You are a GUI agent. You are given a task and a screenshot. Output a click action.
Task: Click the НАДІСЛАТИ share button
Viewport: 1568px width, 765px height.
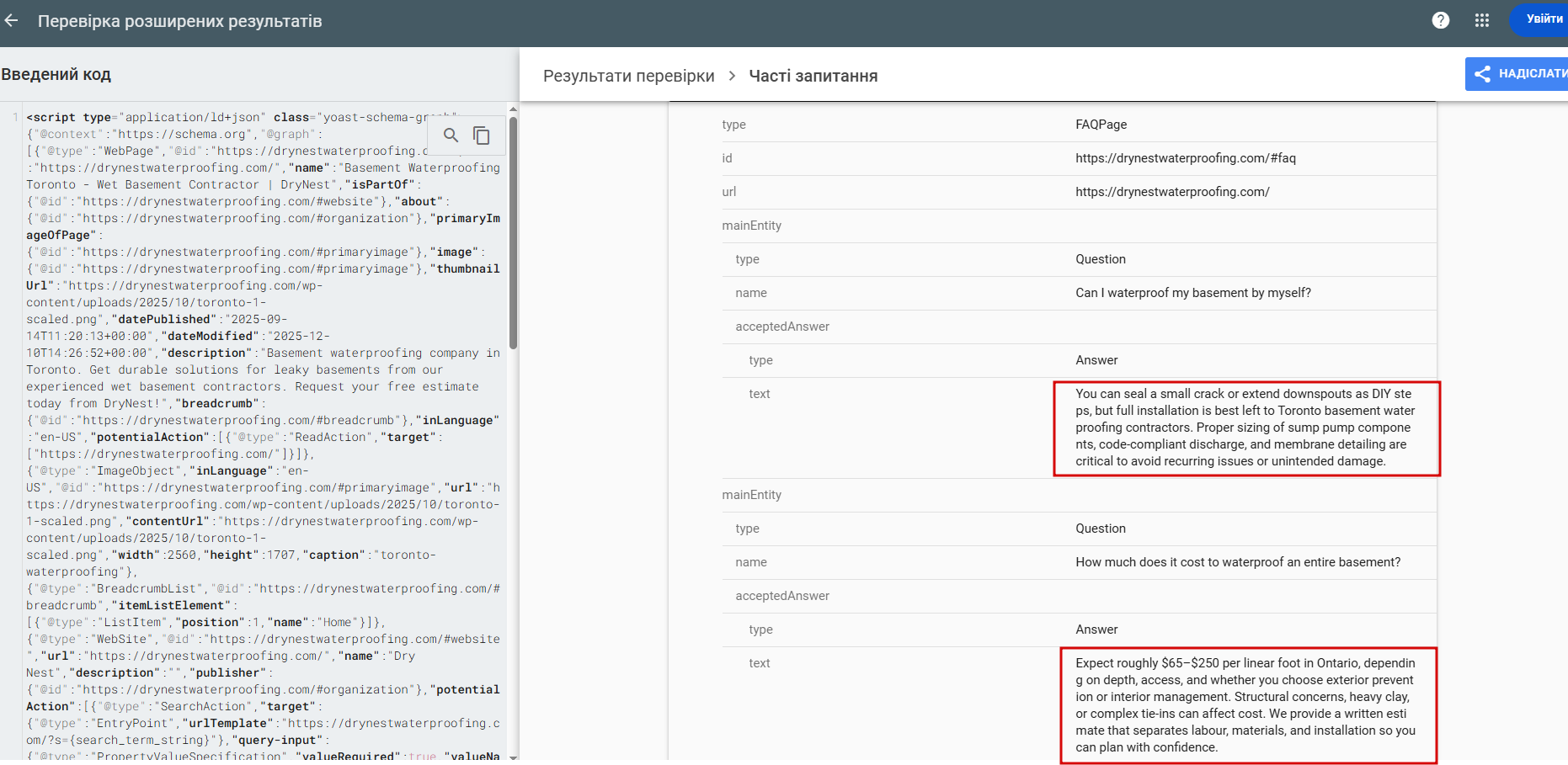tap(1517, 74)
